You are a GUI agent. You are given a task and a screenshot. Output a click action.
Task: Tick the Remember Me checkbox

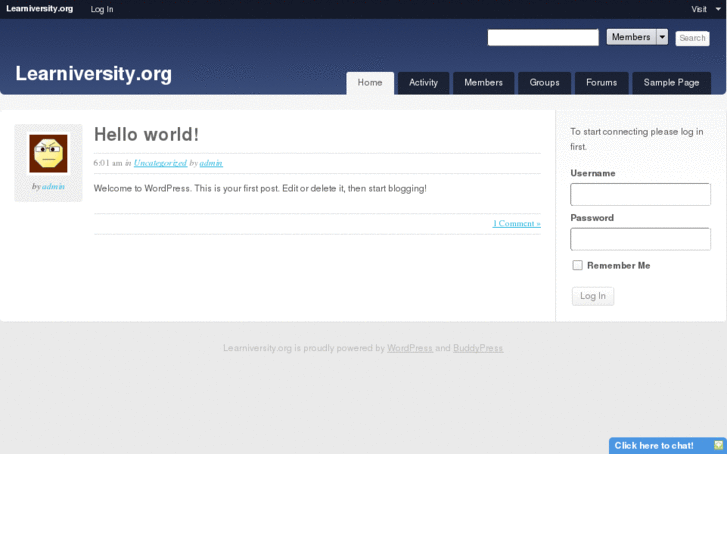(577, 265)
